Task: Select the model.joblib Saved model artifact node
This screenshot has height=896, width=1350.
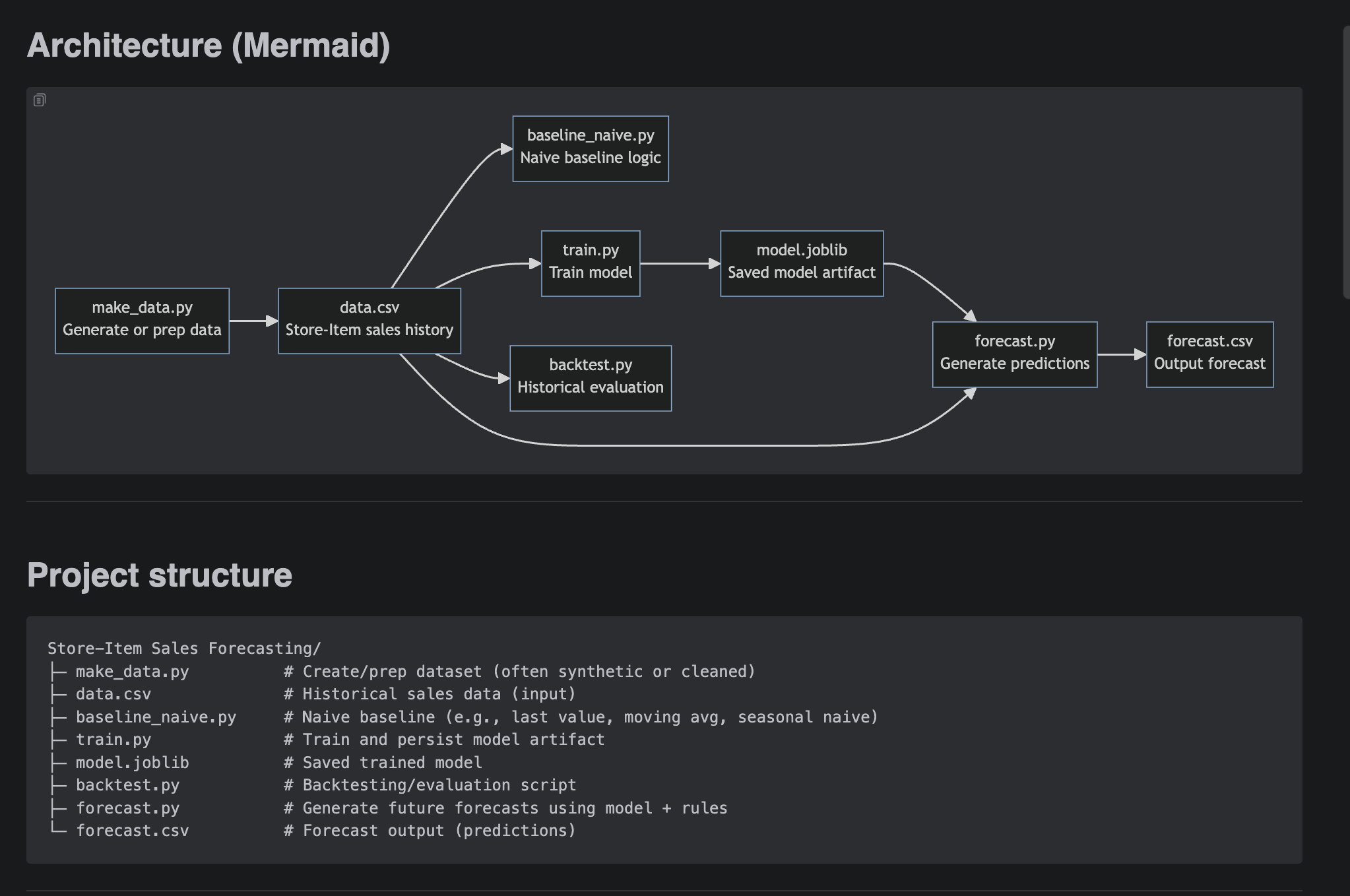Action: tap(801, 263)
